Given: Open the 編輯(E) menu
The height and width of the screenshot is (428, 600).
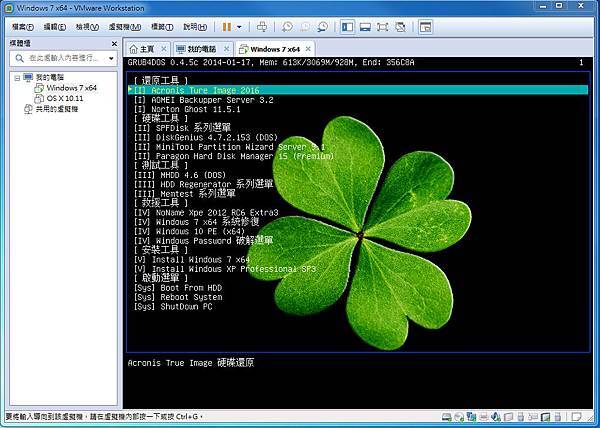Looking at the screenshot, I should coord(55,27).
